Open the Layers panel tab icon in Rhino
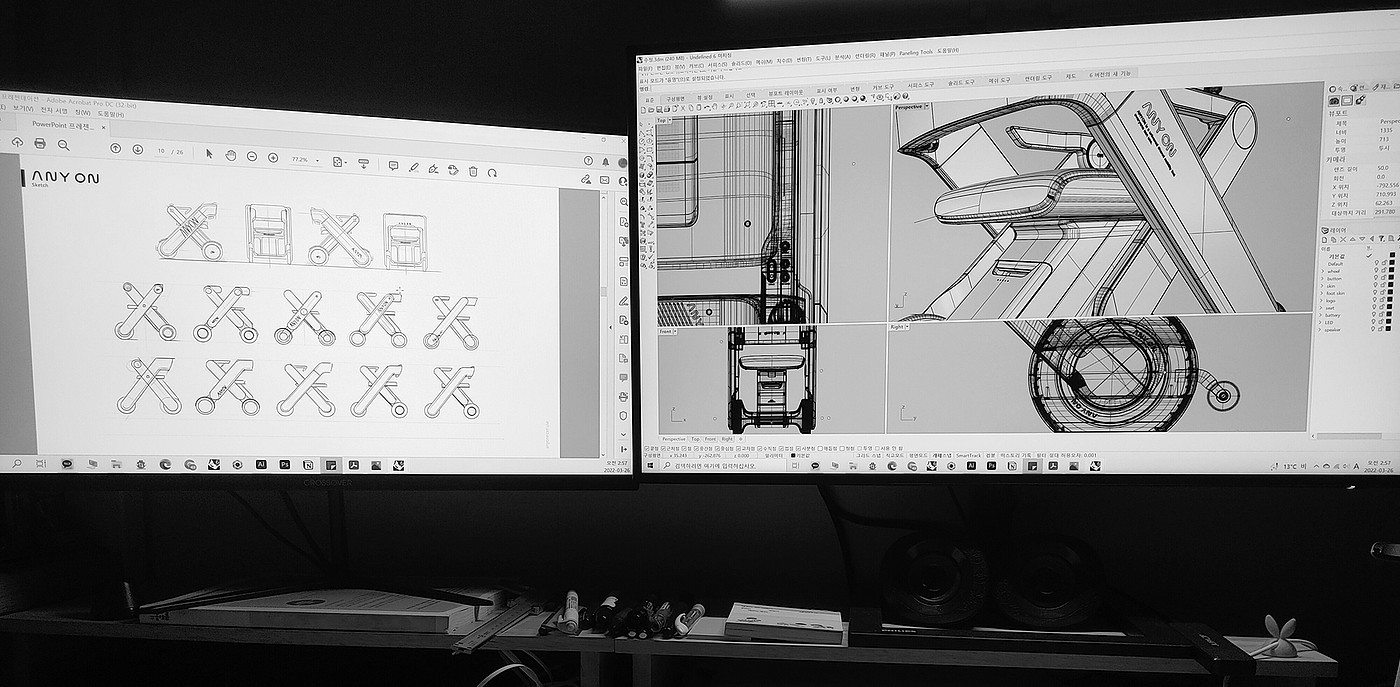 click(x=1325, y=230)
